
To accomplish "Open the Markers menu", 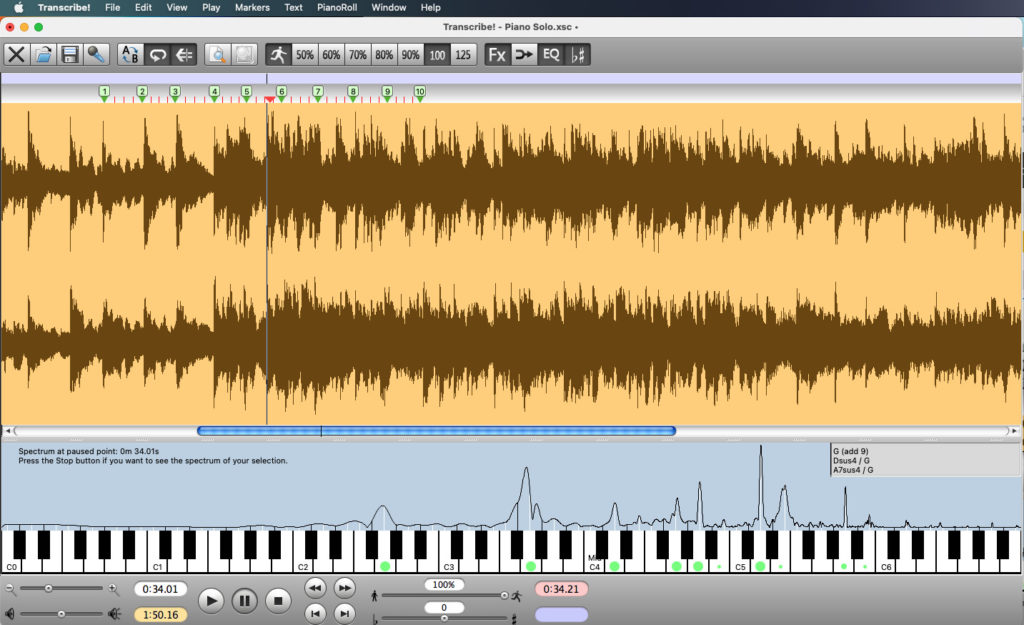I will point(251,7).
